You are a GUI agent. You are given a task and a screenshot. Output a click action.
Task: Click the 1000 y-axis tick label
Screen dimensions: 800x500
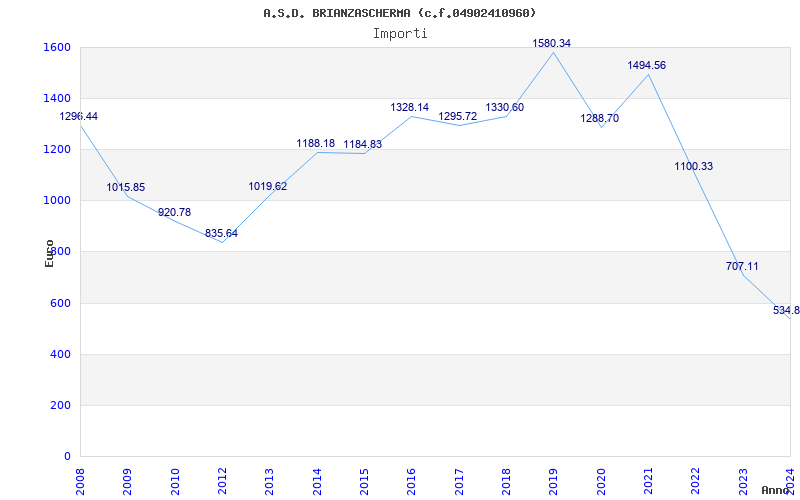57,201
